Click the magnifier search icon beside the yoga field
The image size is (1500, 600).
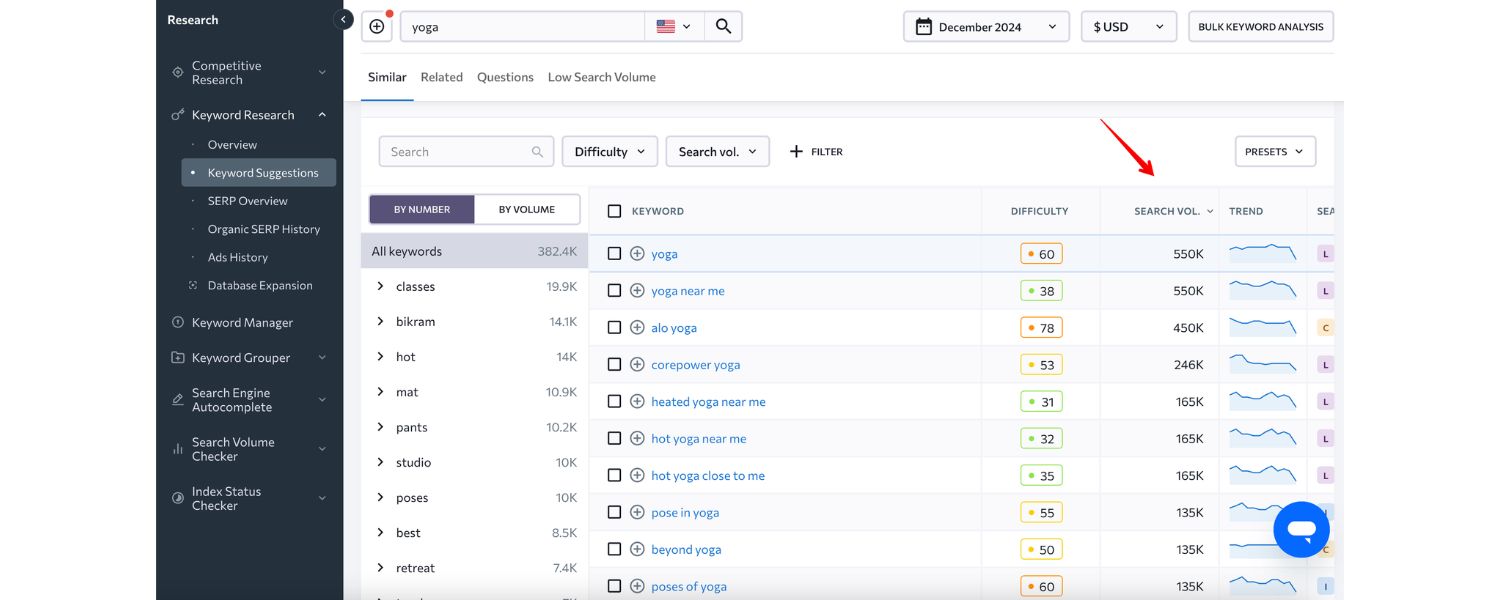point(723,27)
